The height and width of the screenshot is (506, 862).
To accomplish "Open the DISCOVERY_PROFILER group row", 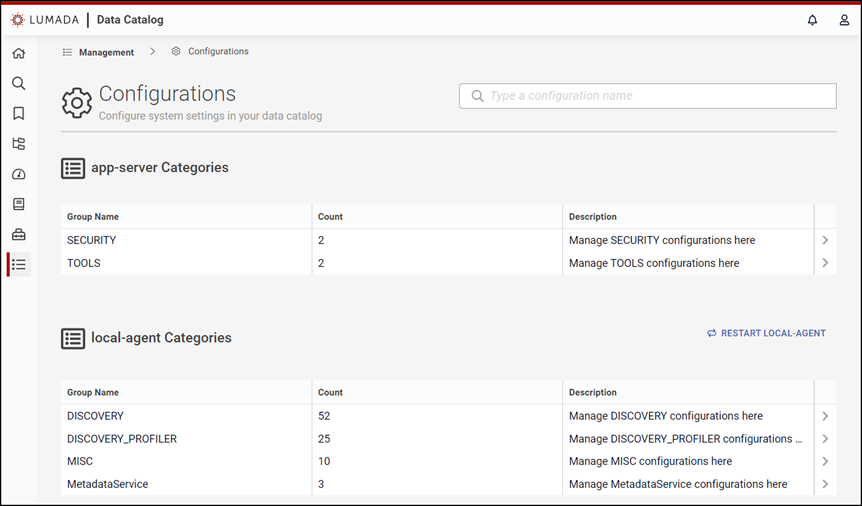I will click(x=122, y=439).
